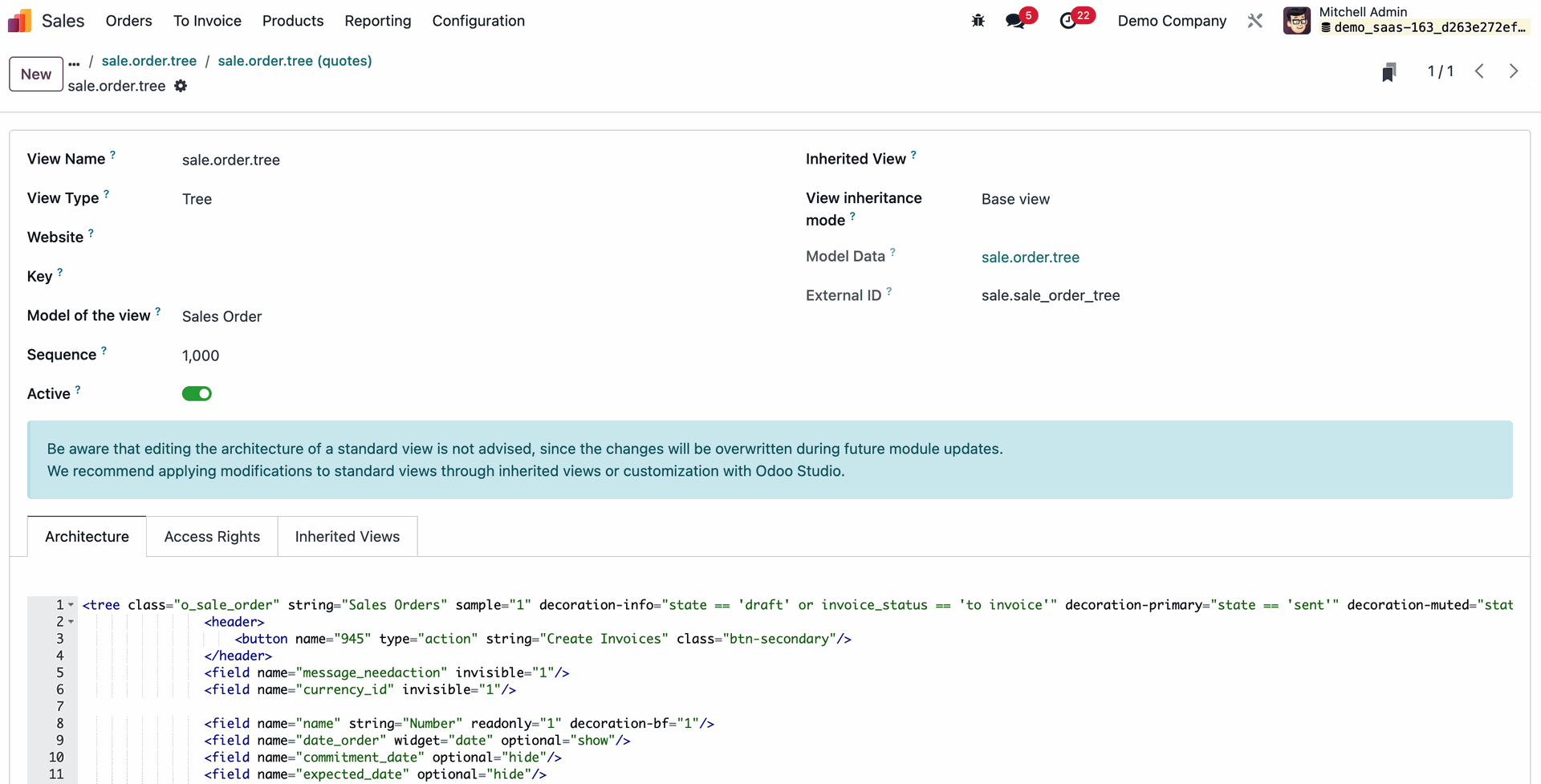Click the New button

tap(36, 74)
